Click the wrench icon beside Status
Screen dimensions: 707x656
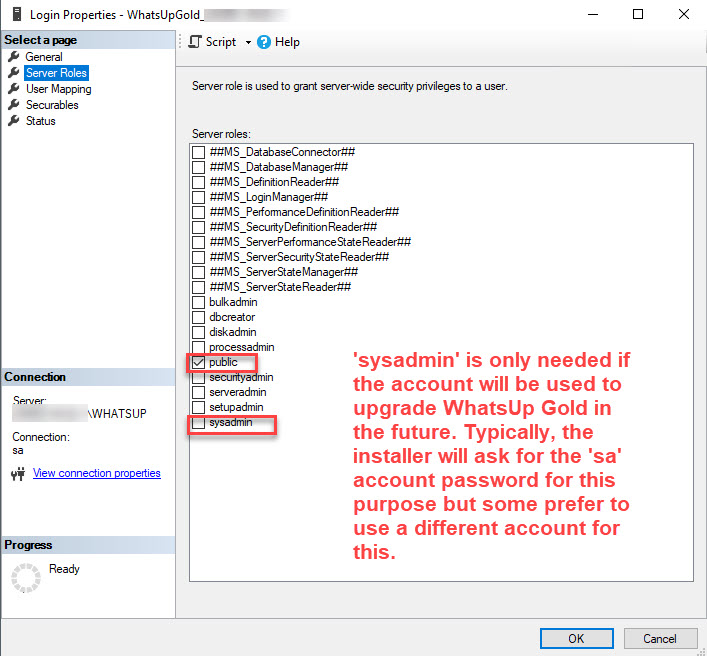point(14,120)
